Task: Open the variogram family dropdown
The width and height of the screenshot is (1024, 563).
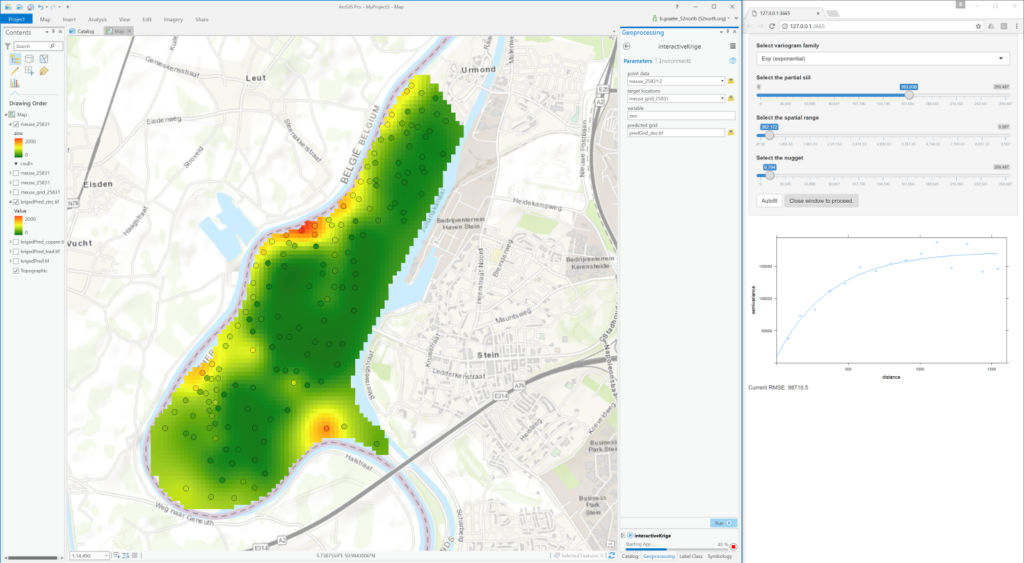Action: [x=882, y=59]
